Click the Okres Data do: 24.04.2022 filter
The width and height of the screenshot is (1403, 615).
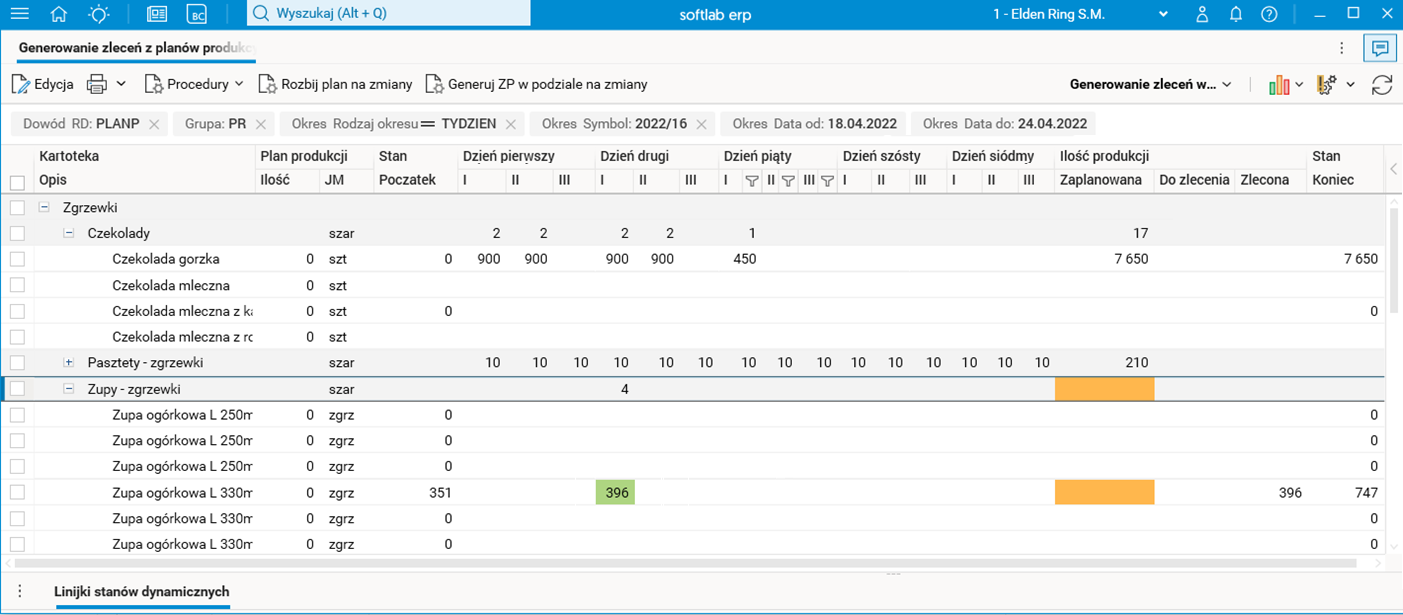pos(1004,124)
